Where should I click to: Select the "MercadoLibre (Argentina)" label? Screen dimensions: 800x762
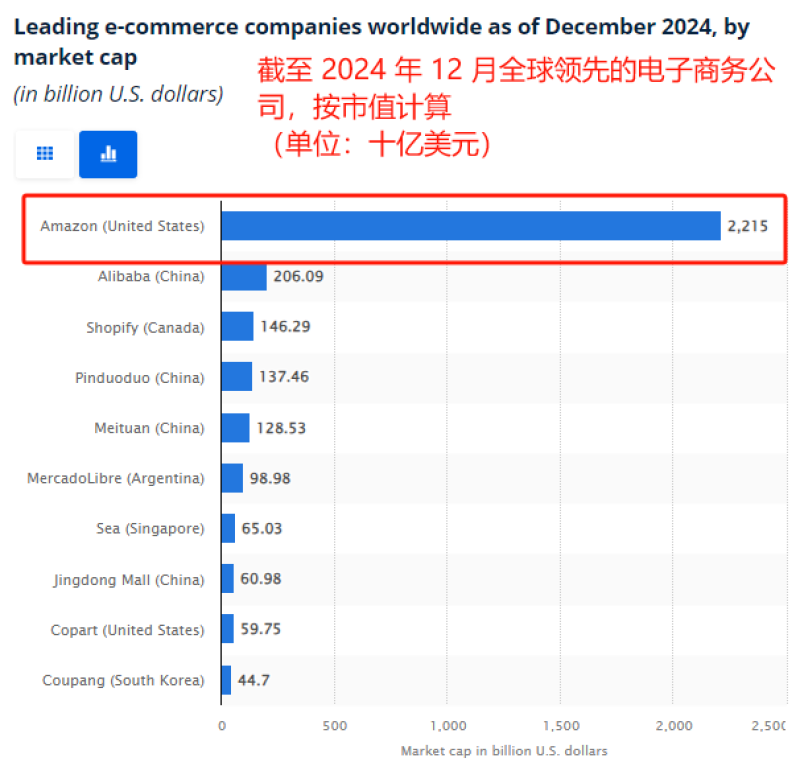[116, 478]
